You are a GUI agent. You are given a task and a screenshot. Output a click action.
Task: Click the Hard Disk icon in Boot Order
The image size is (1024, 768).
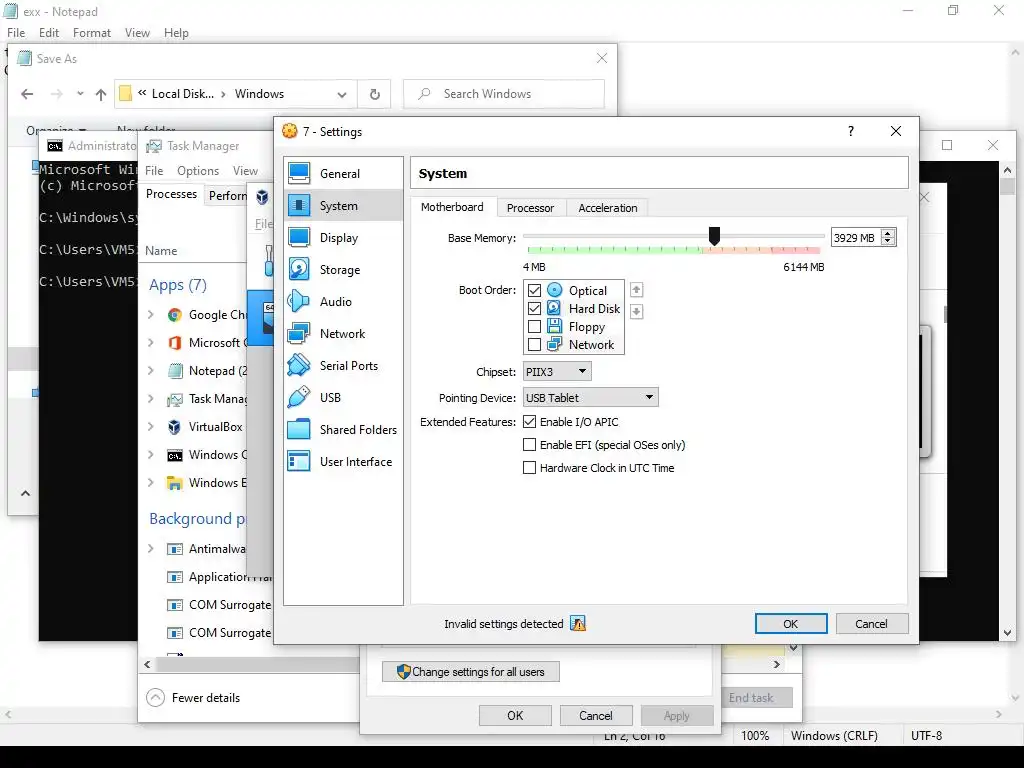point(554,308)
